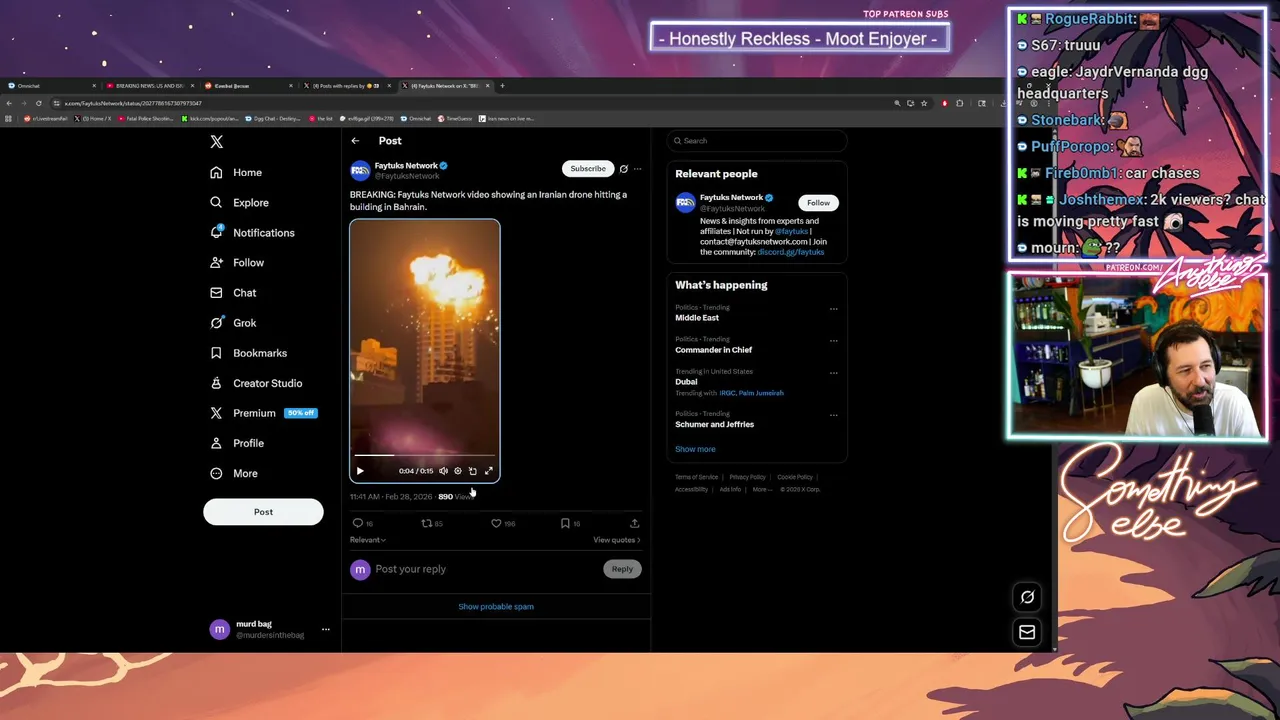Open options for Schumer and Jeffries trend
Screen dimensions: 1280x720
pos(833,415)
